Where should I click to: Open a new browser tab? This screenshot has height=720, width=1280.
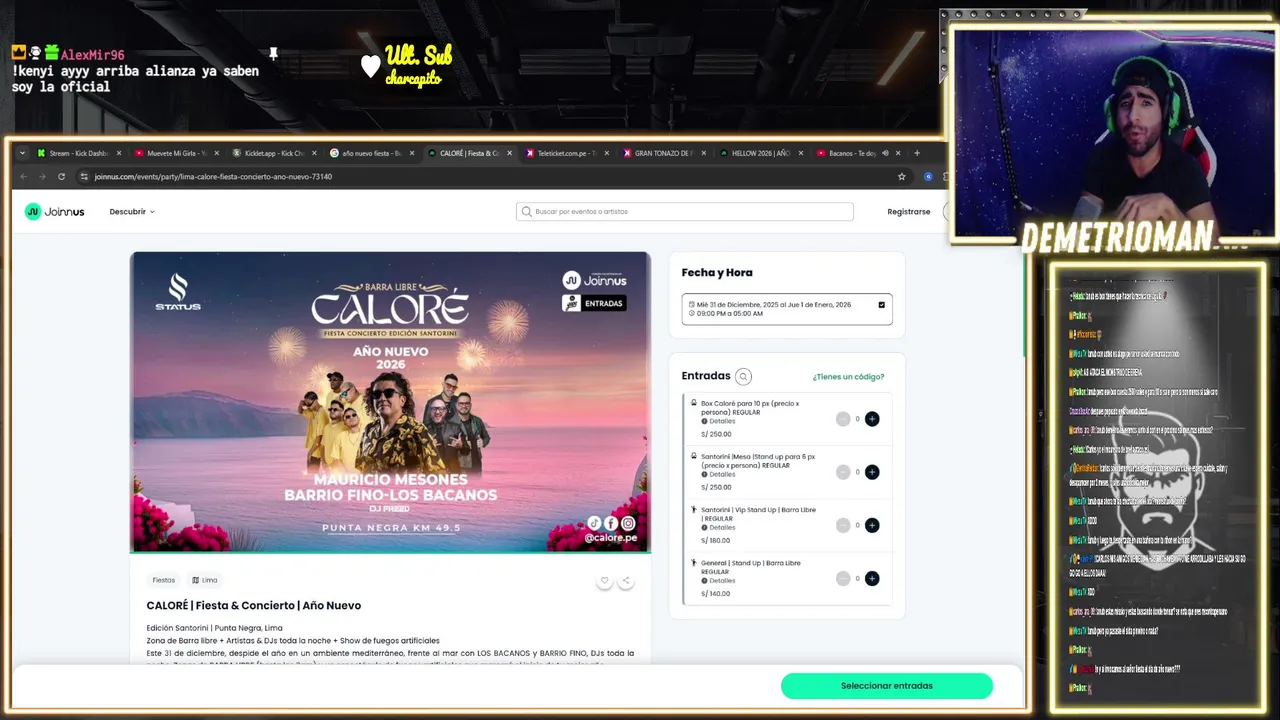916,153
